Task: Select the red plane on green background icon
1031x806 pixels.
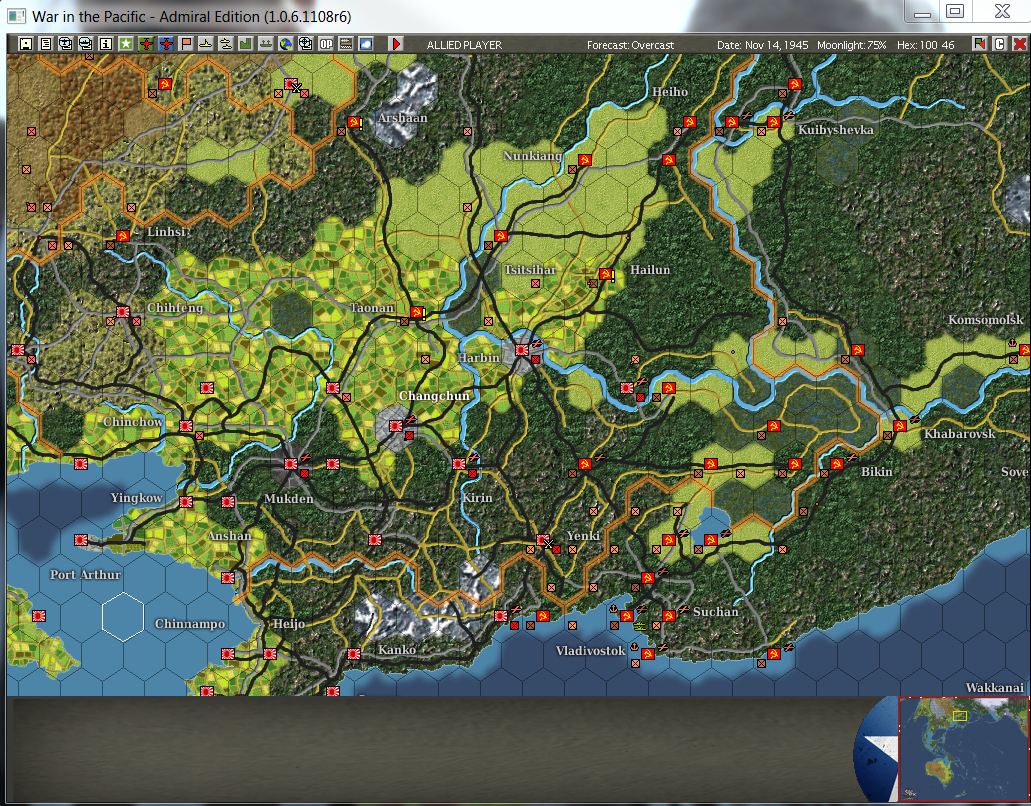Action: point(146,44)
